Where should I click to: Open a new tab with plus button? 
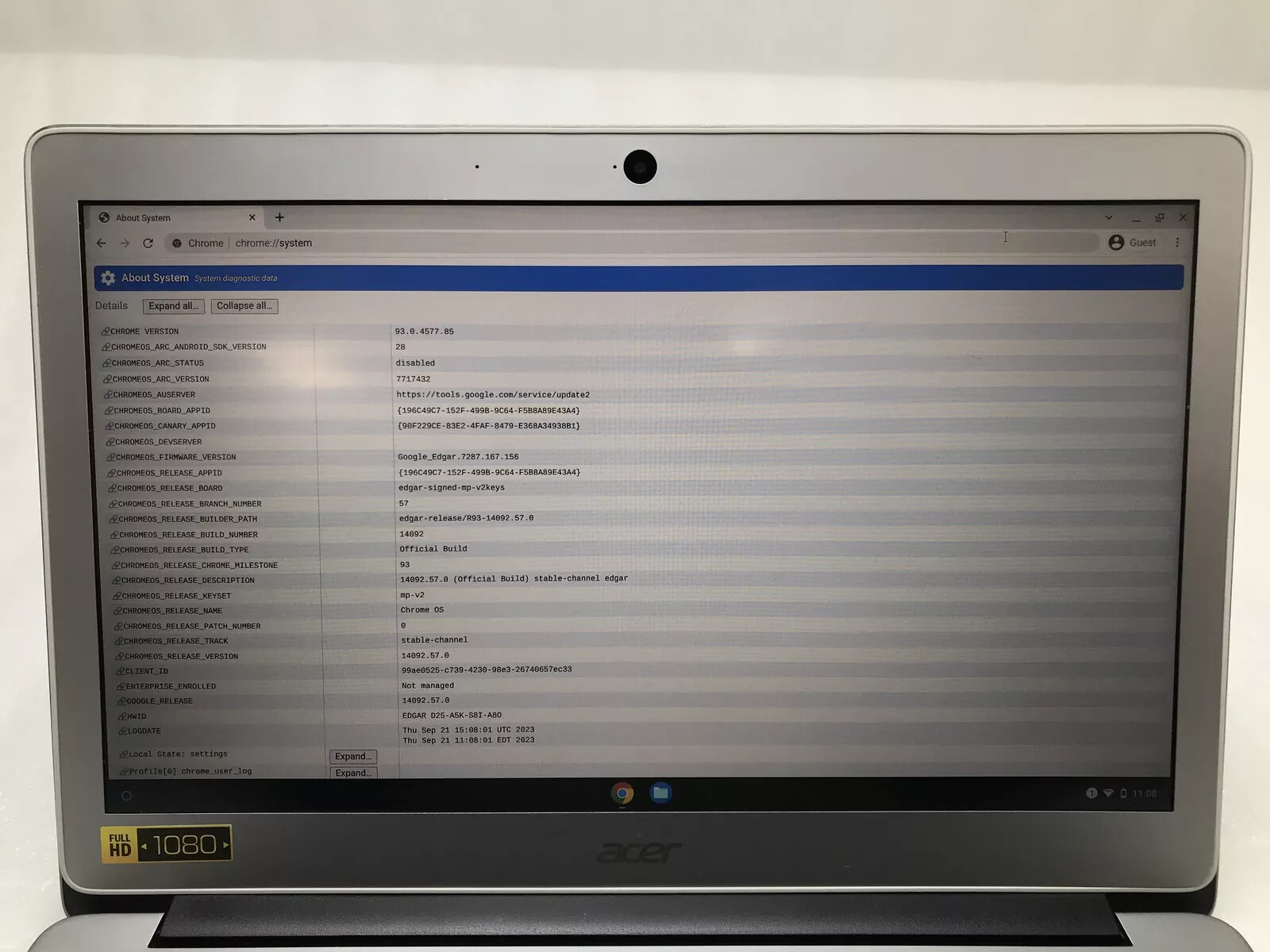(279, 217)
